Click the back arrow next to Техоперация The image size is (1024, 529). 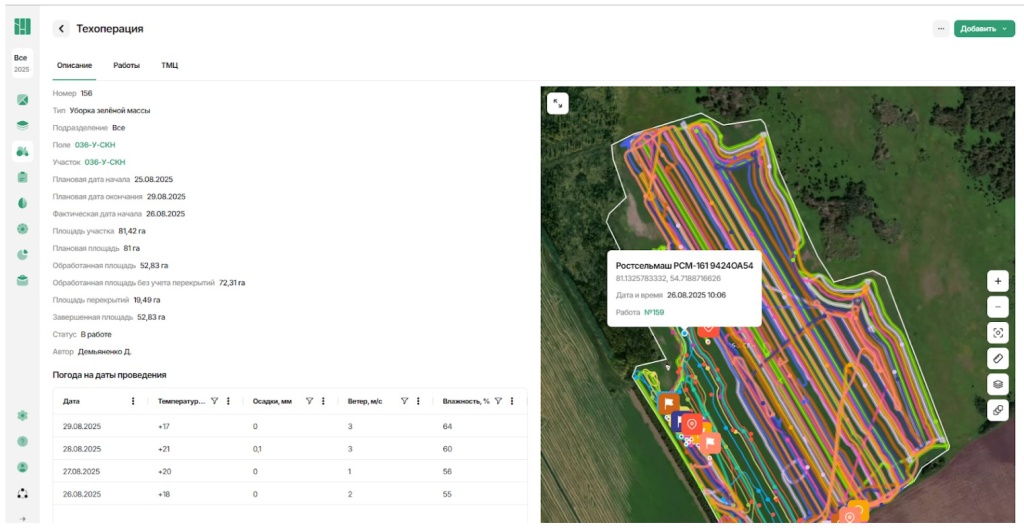[x=61, y=29]
